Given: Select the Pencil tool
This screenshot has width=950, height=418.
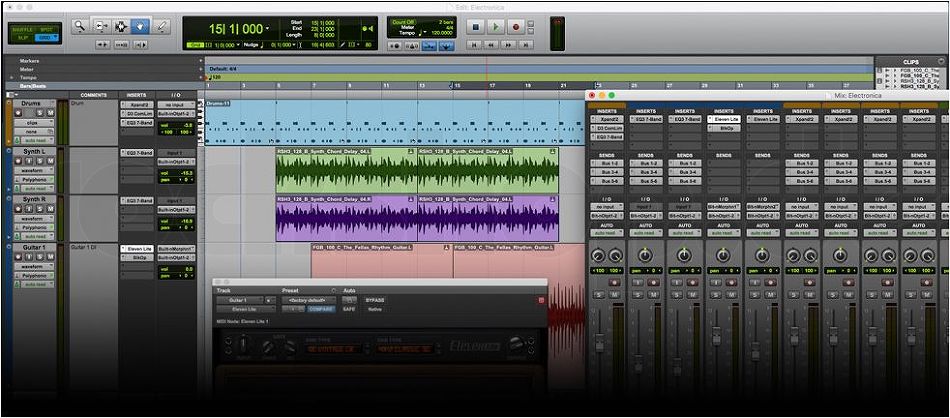Looking at the screenshot, I should tap(162, 26).
